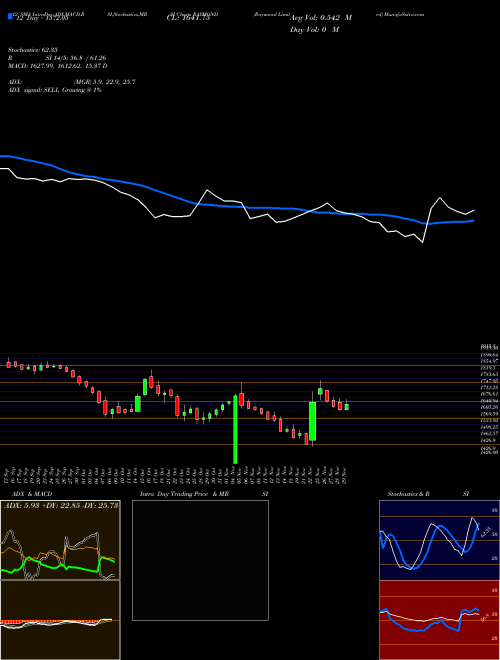Click the 'SI 14/3: 36.8 / 61.26' value
Viewport: 500px width, 660px height.
76,58
